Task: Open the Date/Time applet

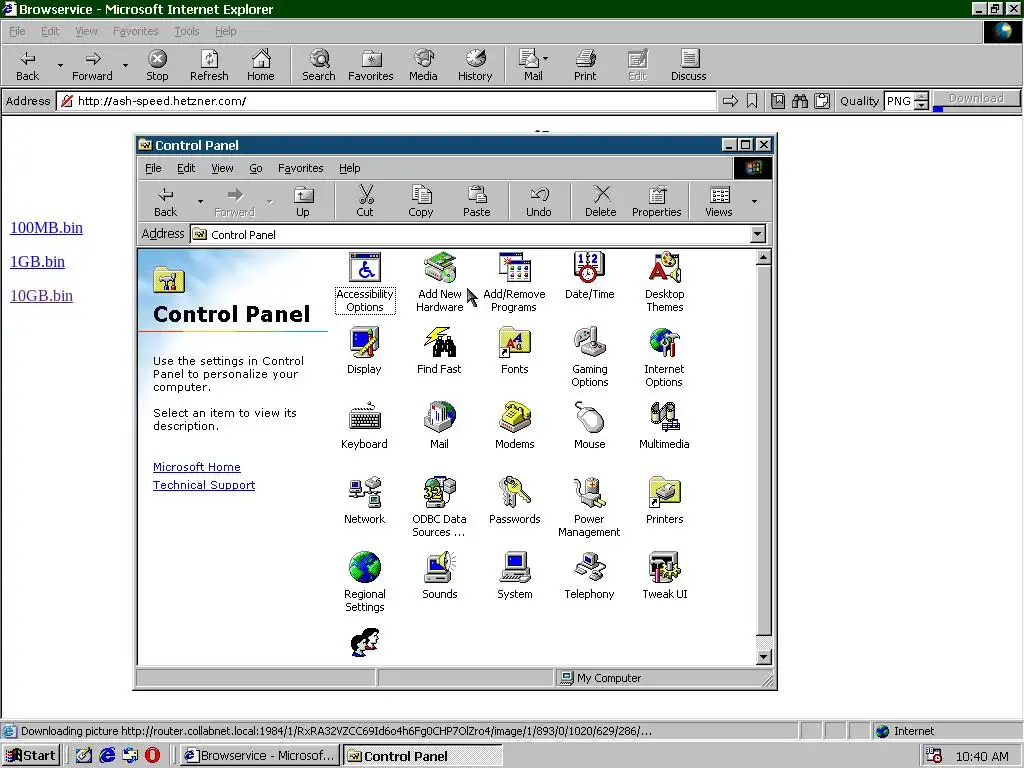Action: pyautogui.click(x=589, y=276)
